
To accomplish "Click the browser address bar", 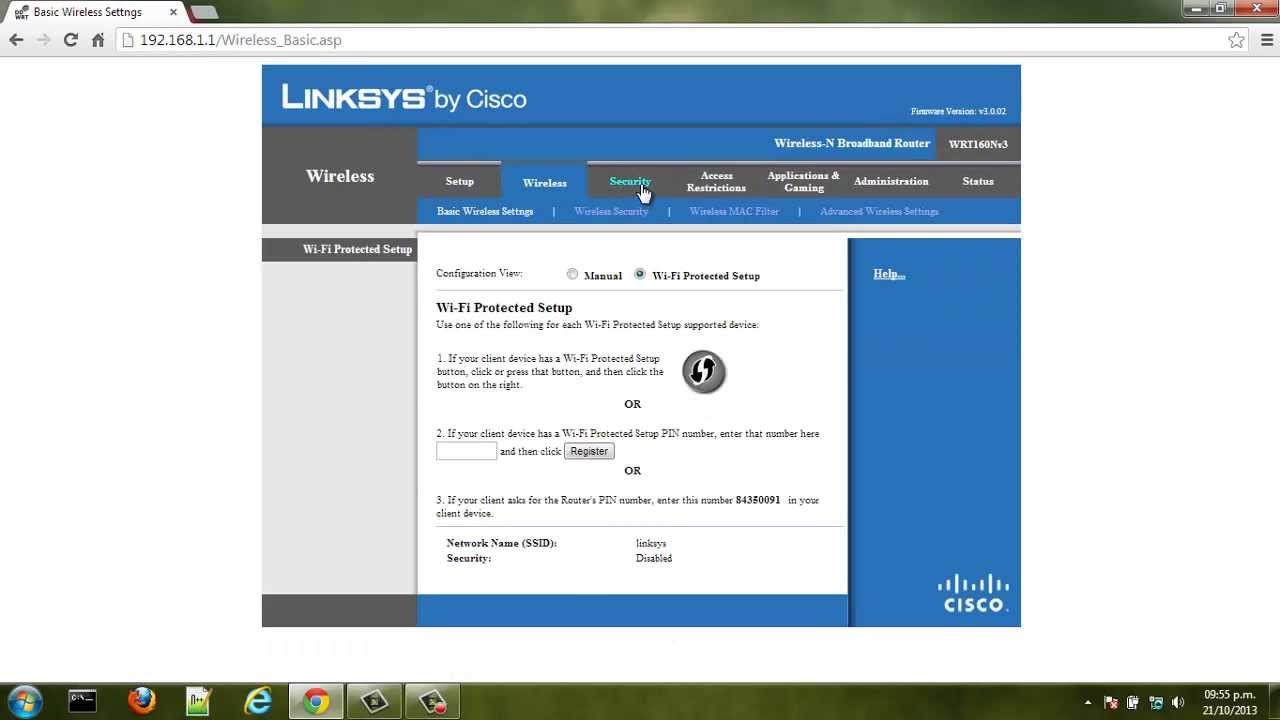I will pos(670,40).
